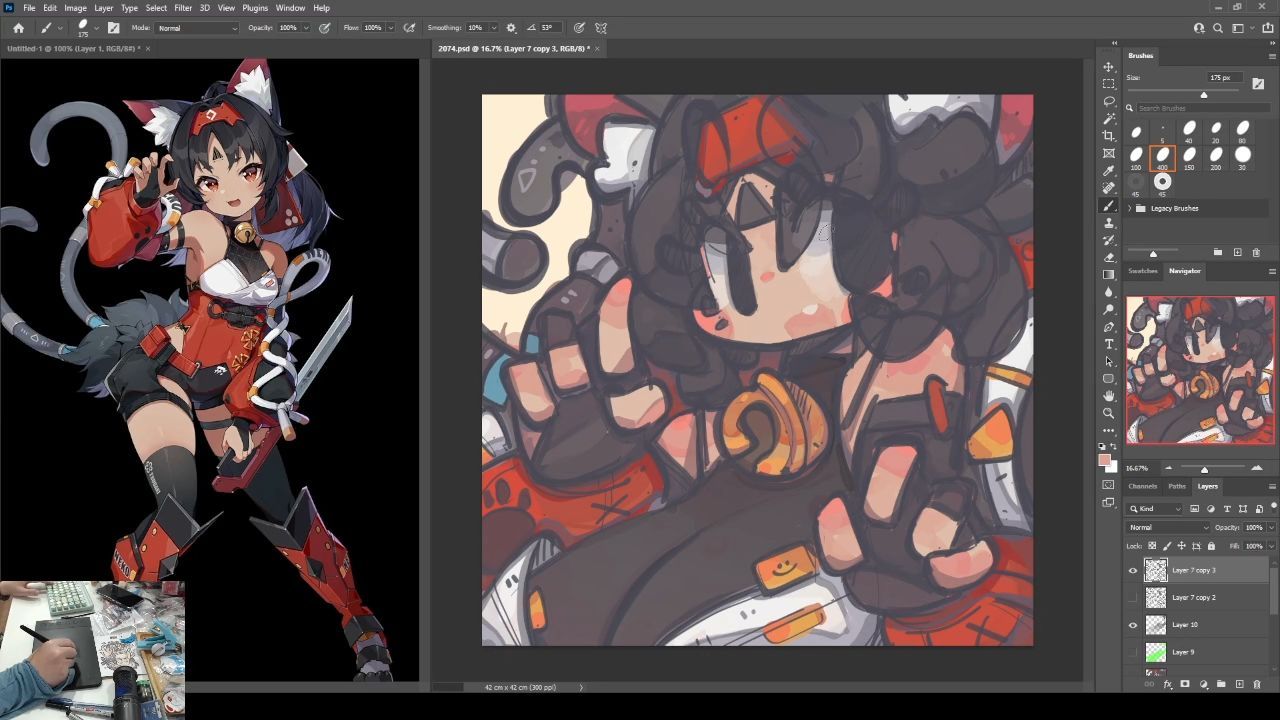The width and height of the screenshot is (1280, 720).
Task: Select the Brush tool in the toolbar
Action: click(1109, 206)
